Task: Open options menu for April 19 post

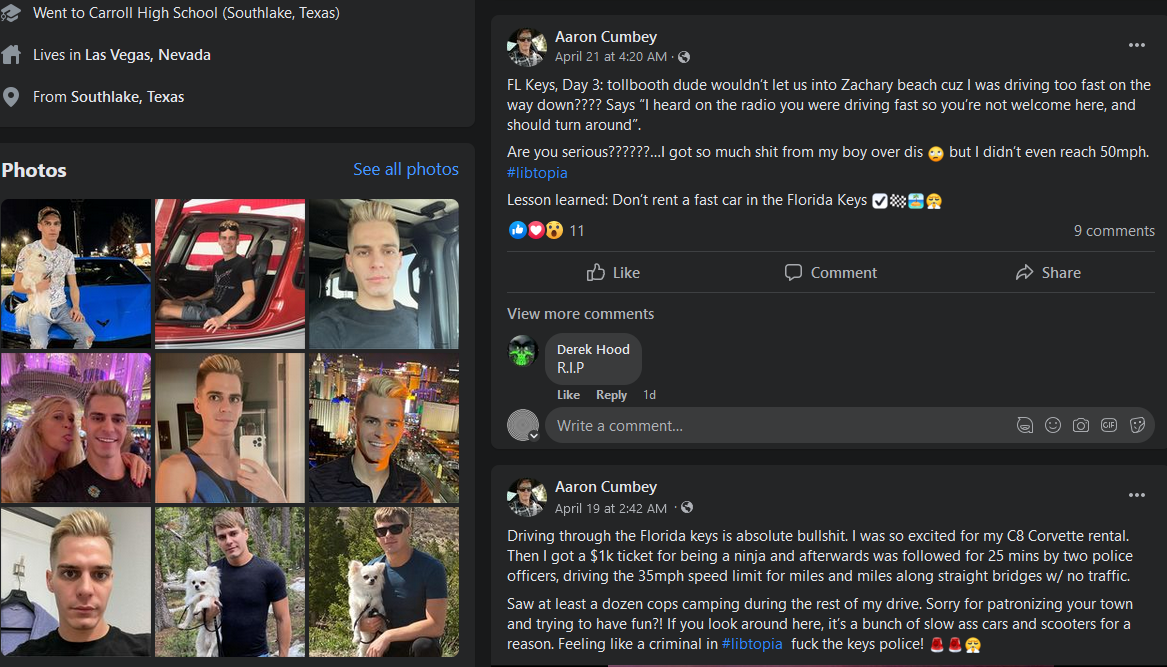Action: (x=1136, y=495)
